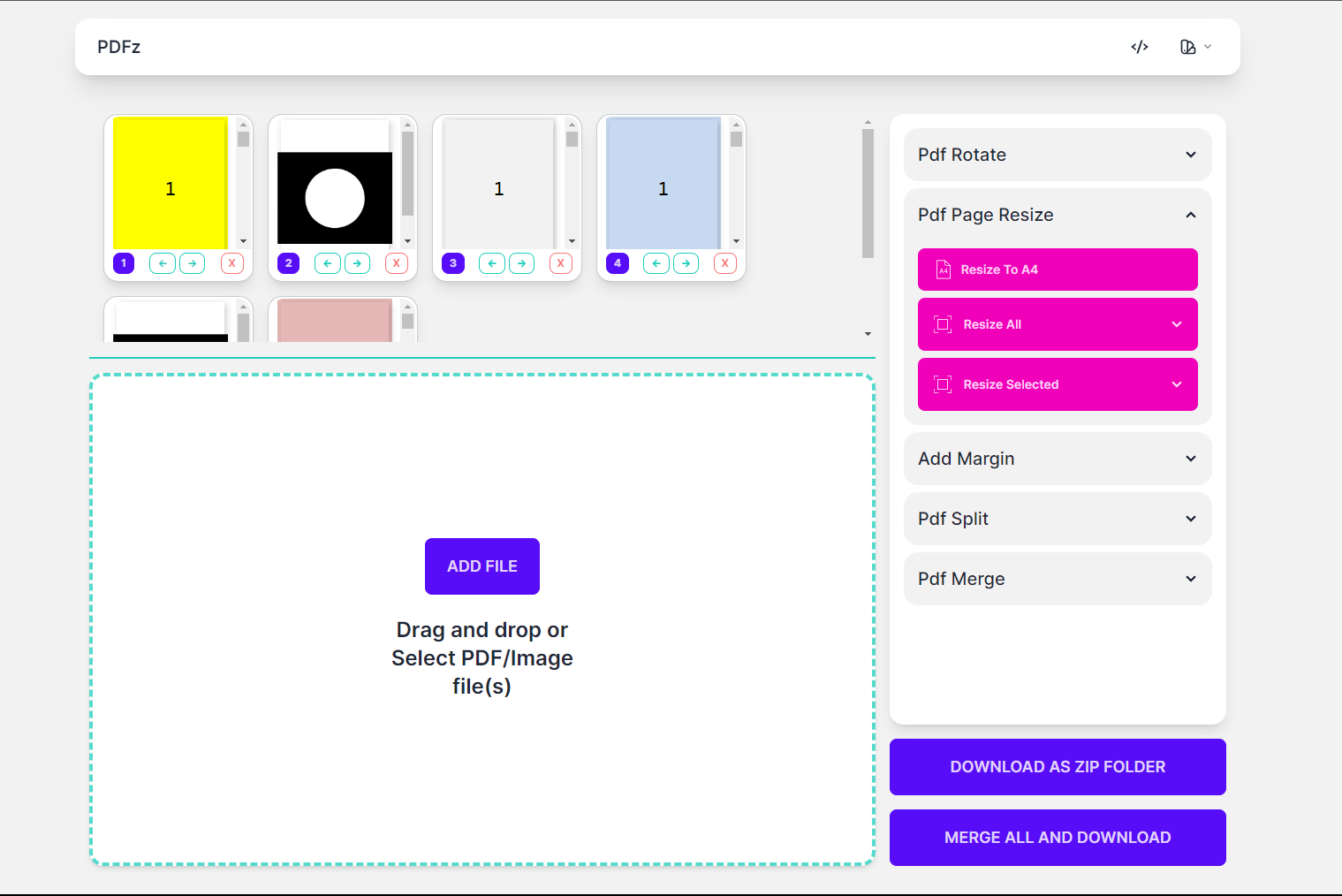Toggle selection badge 4 on the blue page
Screen dimensions: 1342x896
tap(617, 262)
